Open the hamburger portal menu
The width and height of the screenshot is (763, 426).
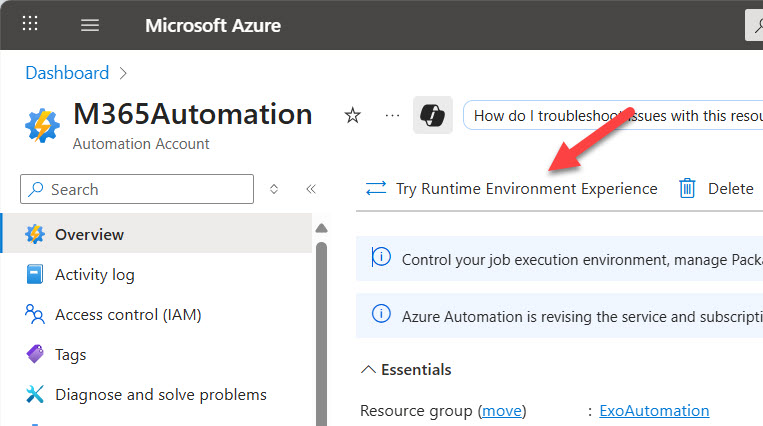[90, 25]
